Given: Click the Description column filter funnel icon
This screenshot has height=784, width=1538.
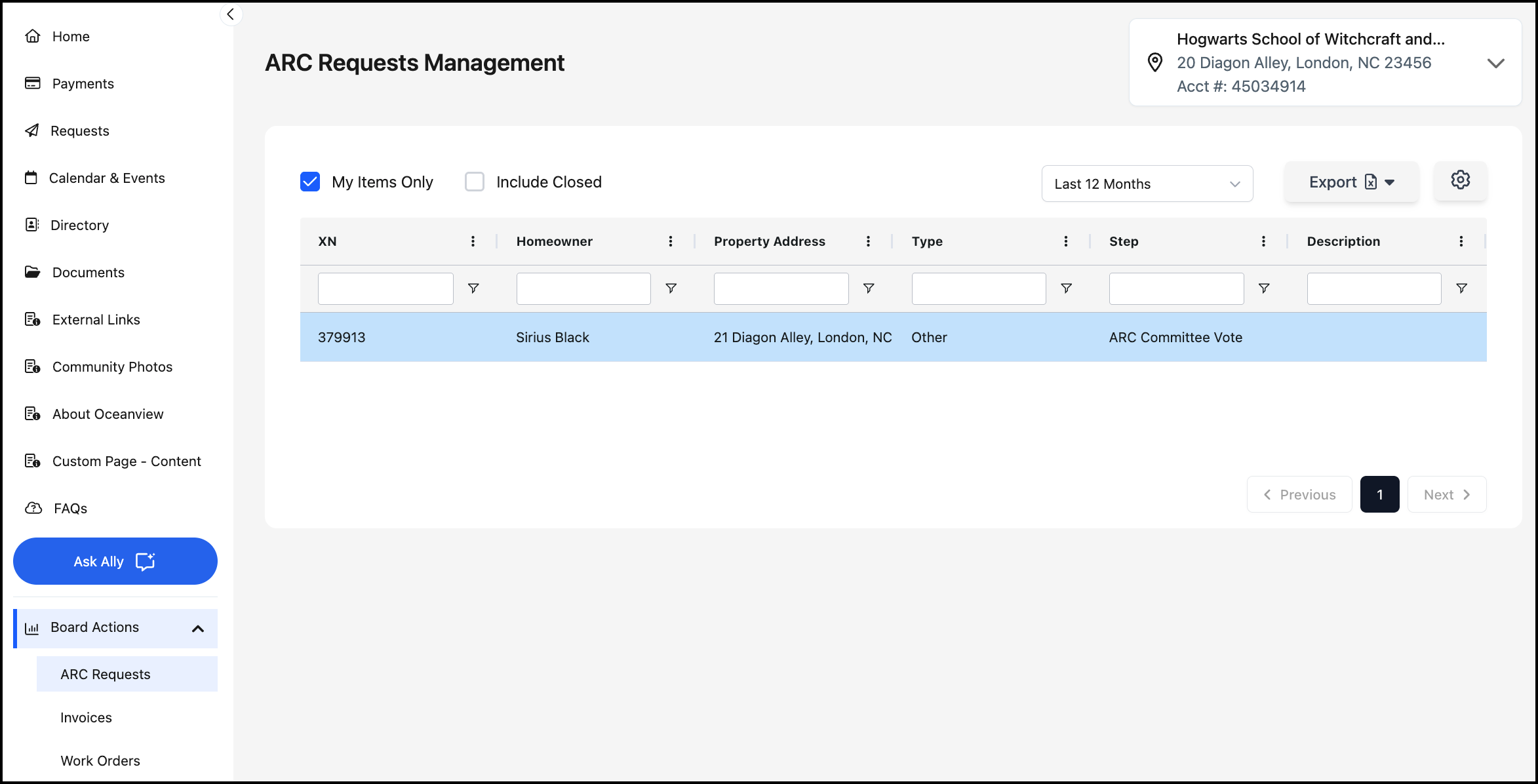Looking at the screenshot, I should tap(1462, 288).
